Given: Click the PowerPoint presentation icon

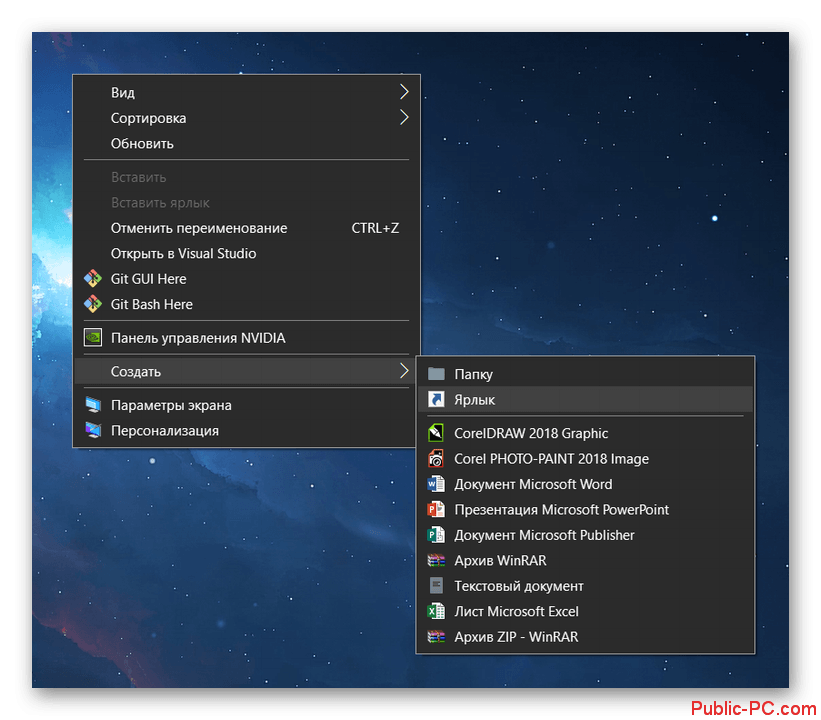Looking at the screenshot, I should (436, 509).
